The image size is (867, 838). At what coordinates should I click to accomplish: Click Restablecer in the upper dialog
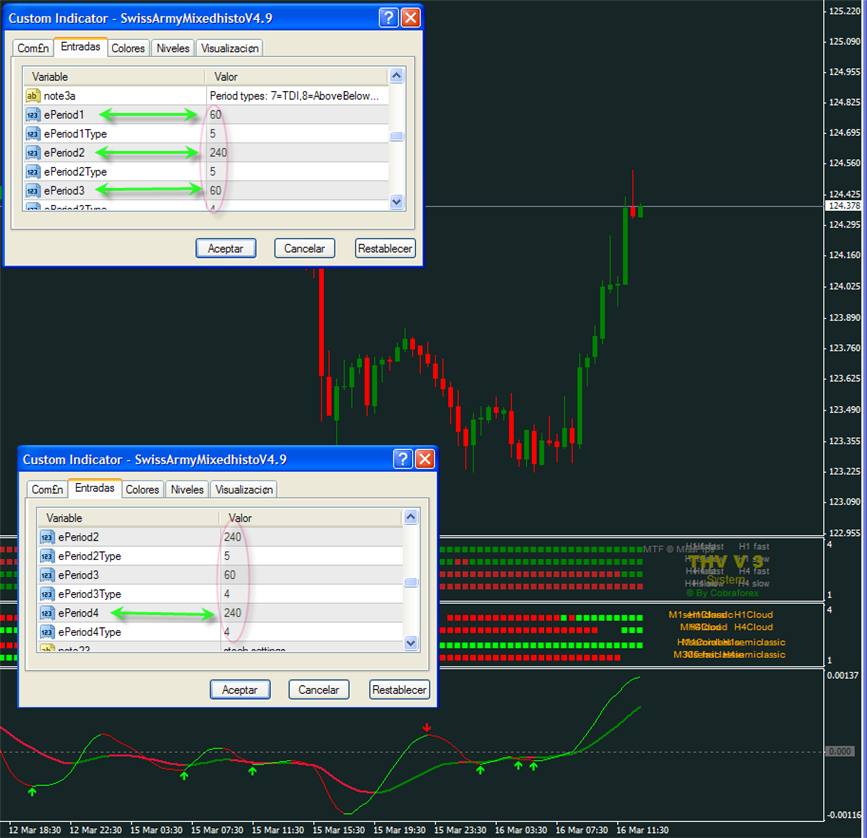point(385,248)
